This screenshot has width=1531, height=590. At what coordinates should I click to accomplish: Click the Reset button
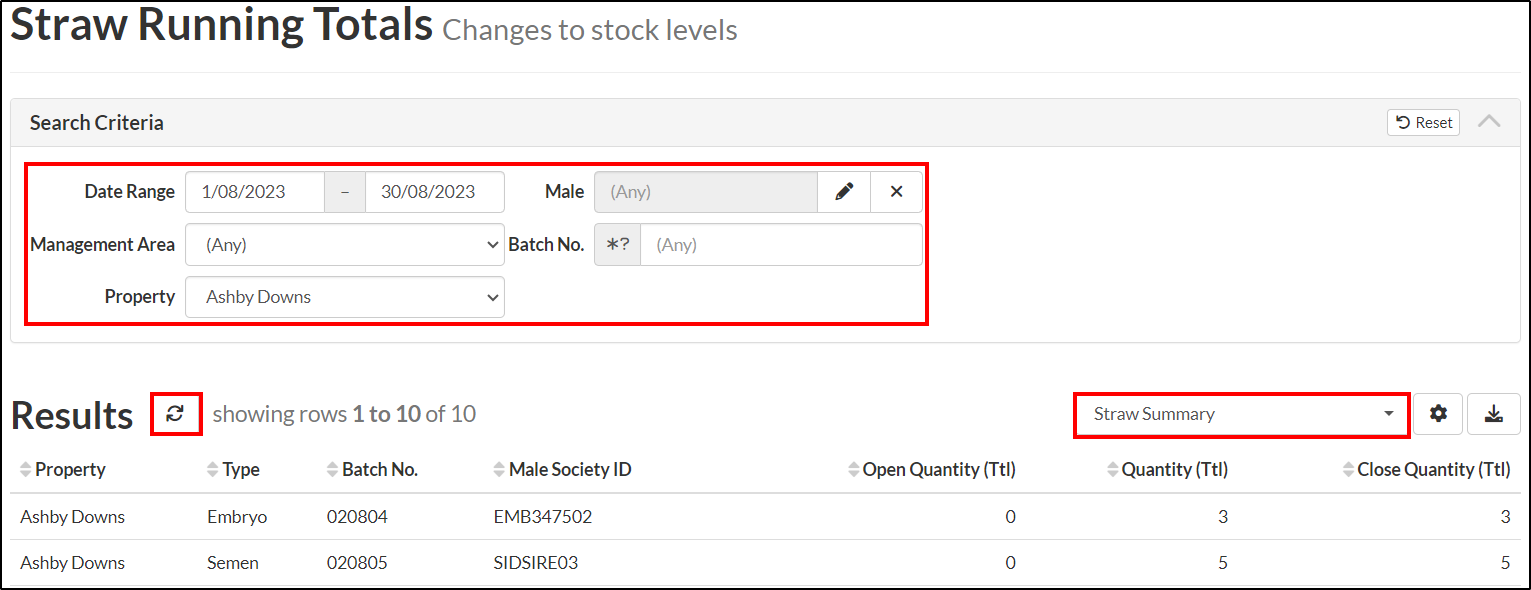coord(1423,122)
